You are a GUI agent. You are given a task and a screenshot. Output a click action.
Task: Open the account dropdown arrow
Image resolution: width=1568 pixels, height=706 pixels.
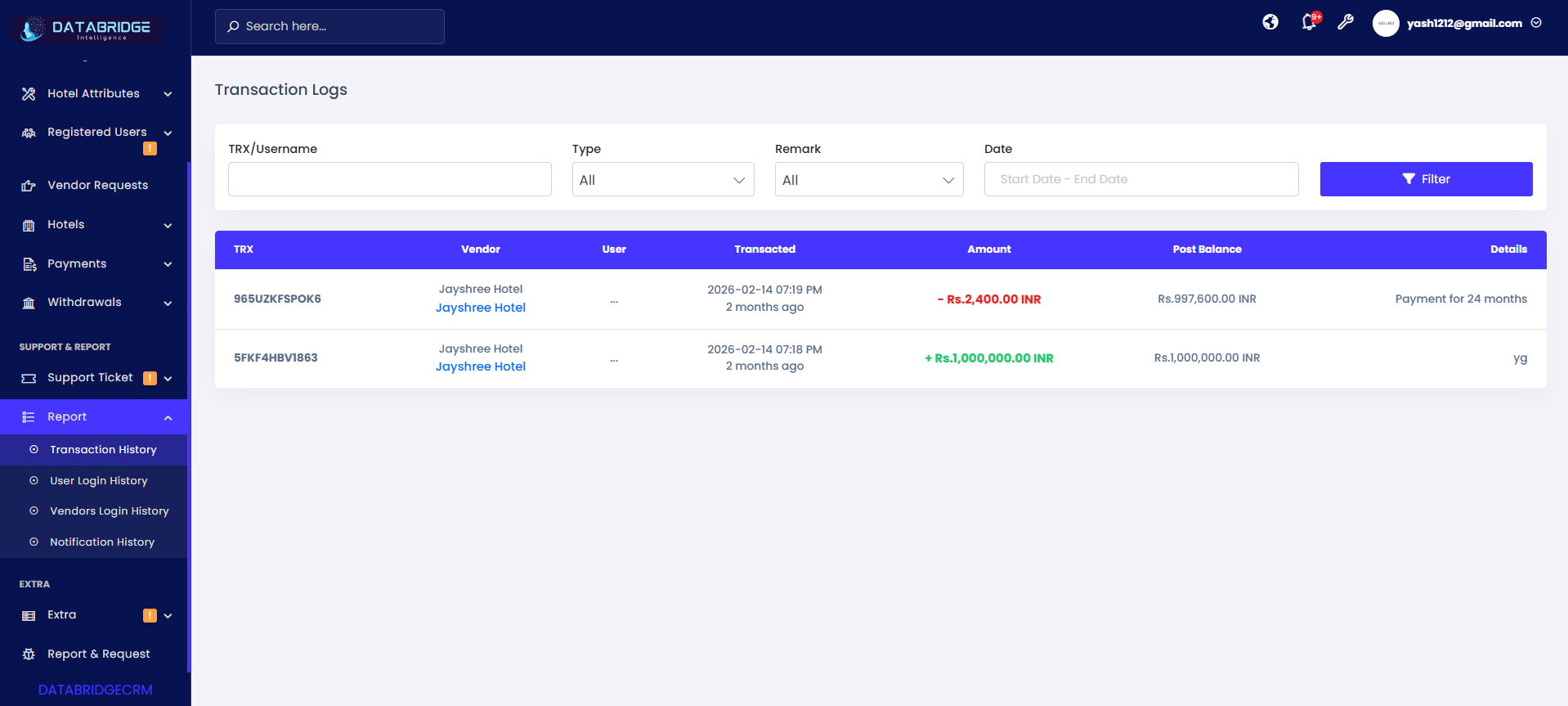(1536, 23)
